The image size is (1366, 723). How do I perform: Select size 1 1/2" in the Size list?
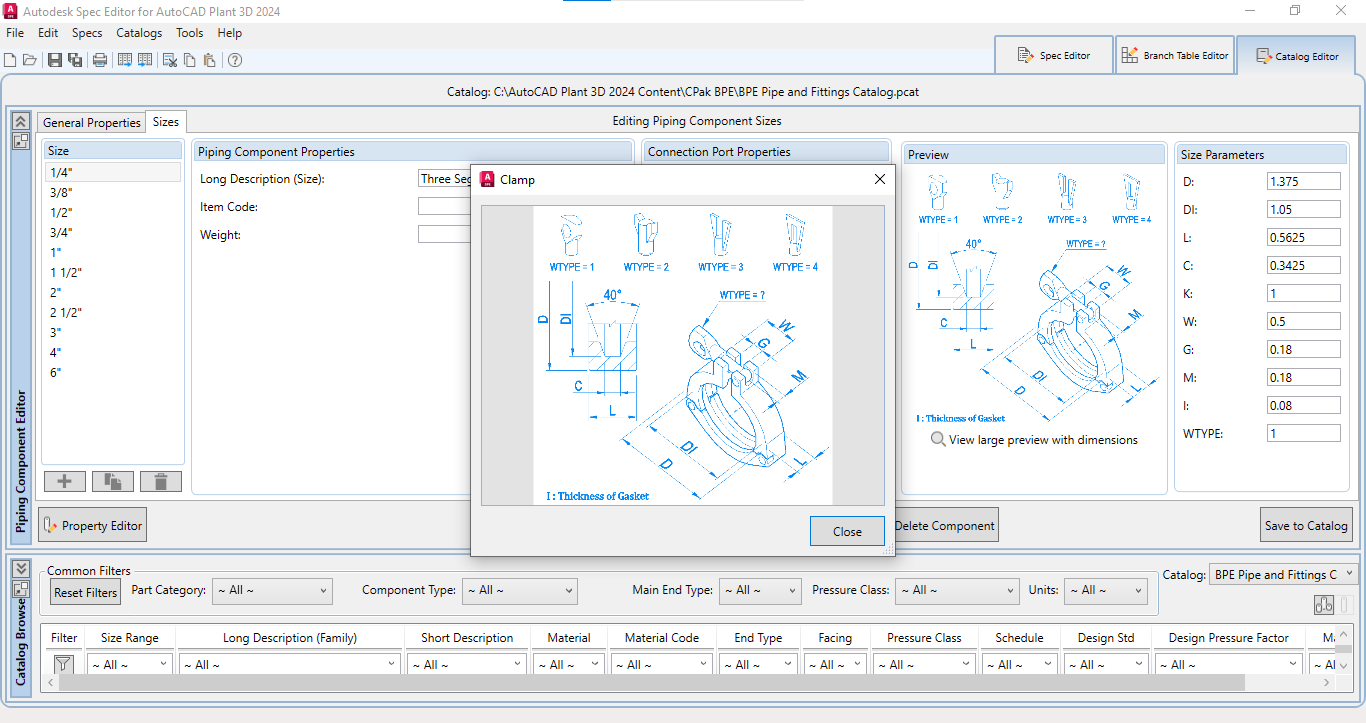pyautogui.click(x=113, y=272)
